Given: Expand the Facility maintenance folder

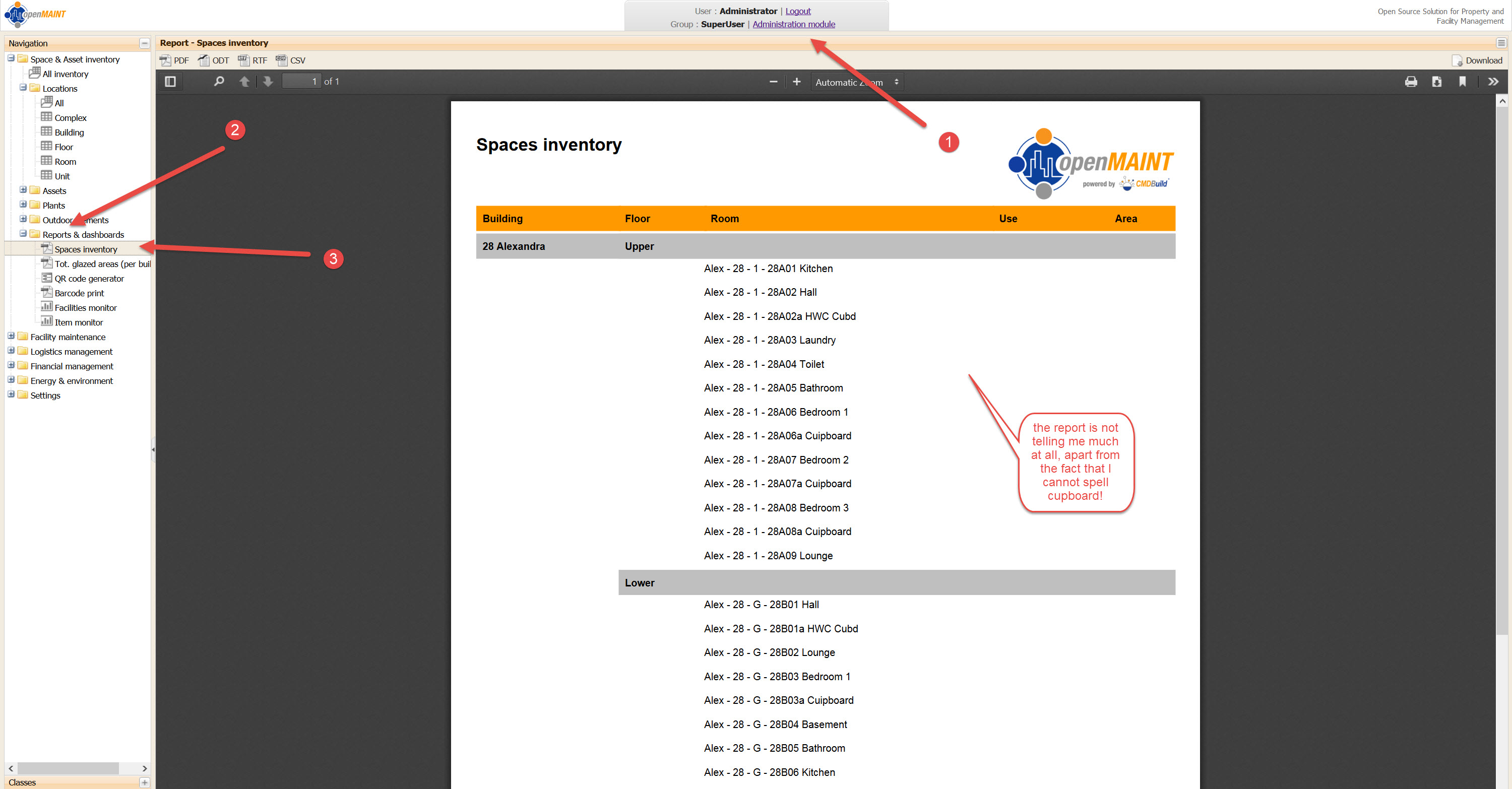Looking at the screenshot, I should point(11,336).
